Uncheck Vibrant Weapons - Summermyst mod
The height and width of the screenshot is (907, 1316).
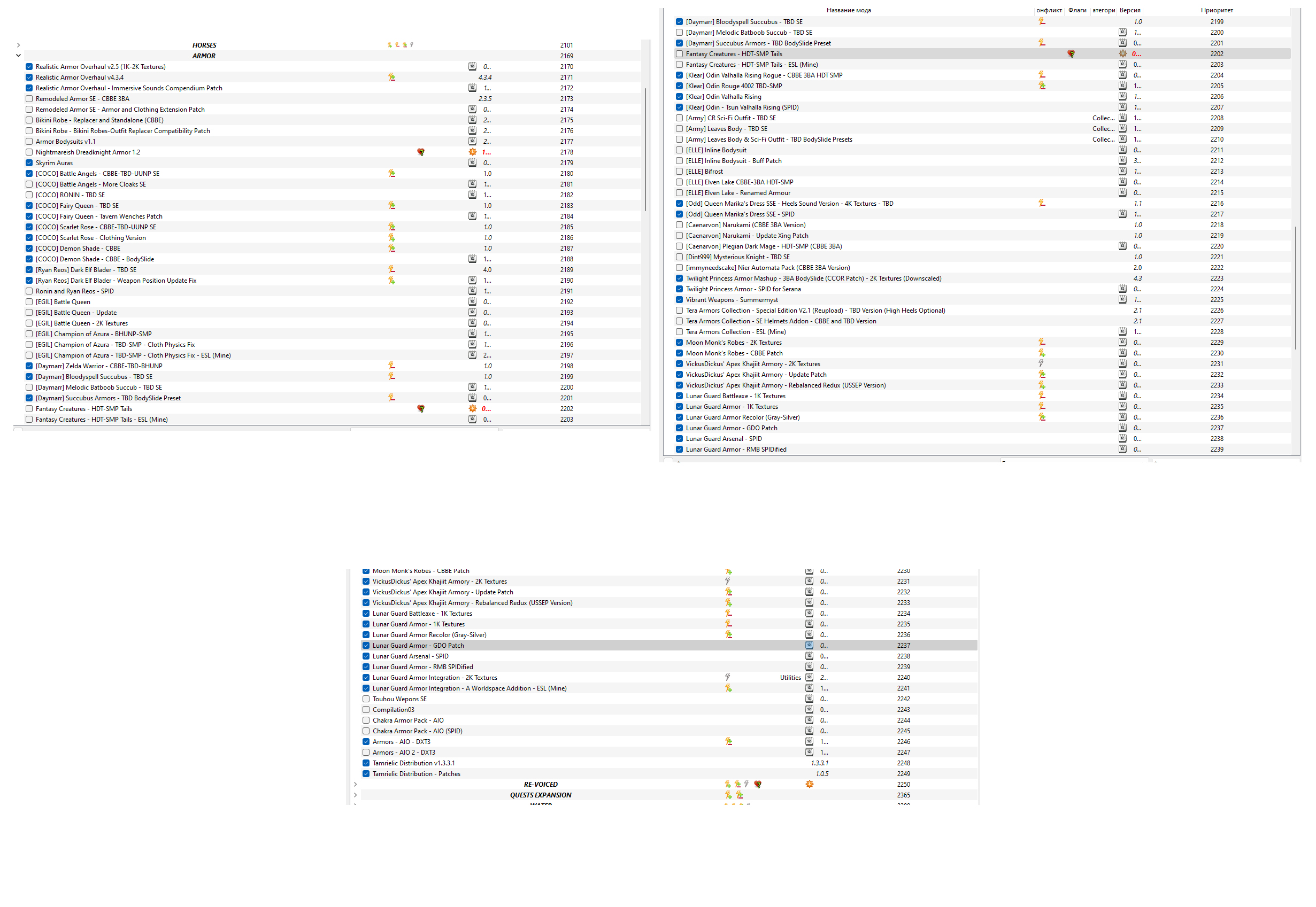coord(679,300)
